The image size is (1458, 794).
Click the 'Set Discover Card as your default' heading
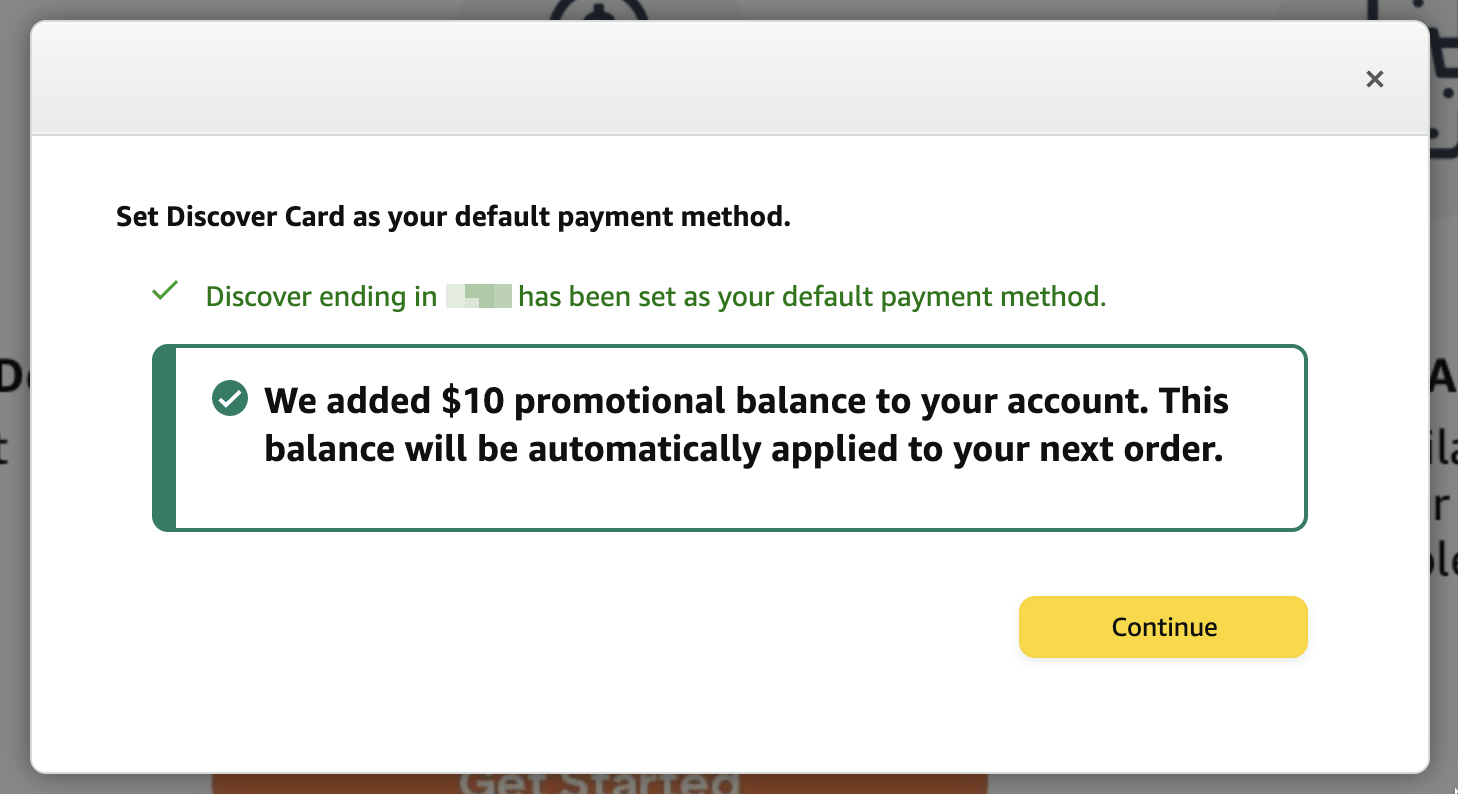pos(453,217)
